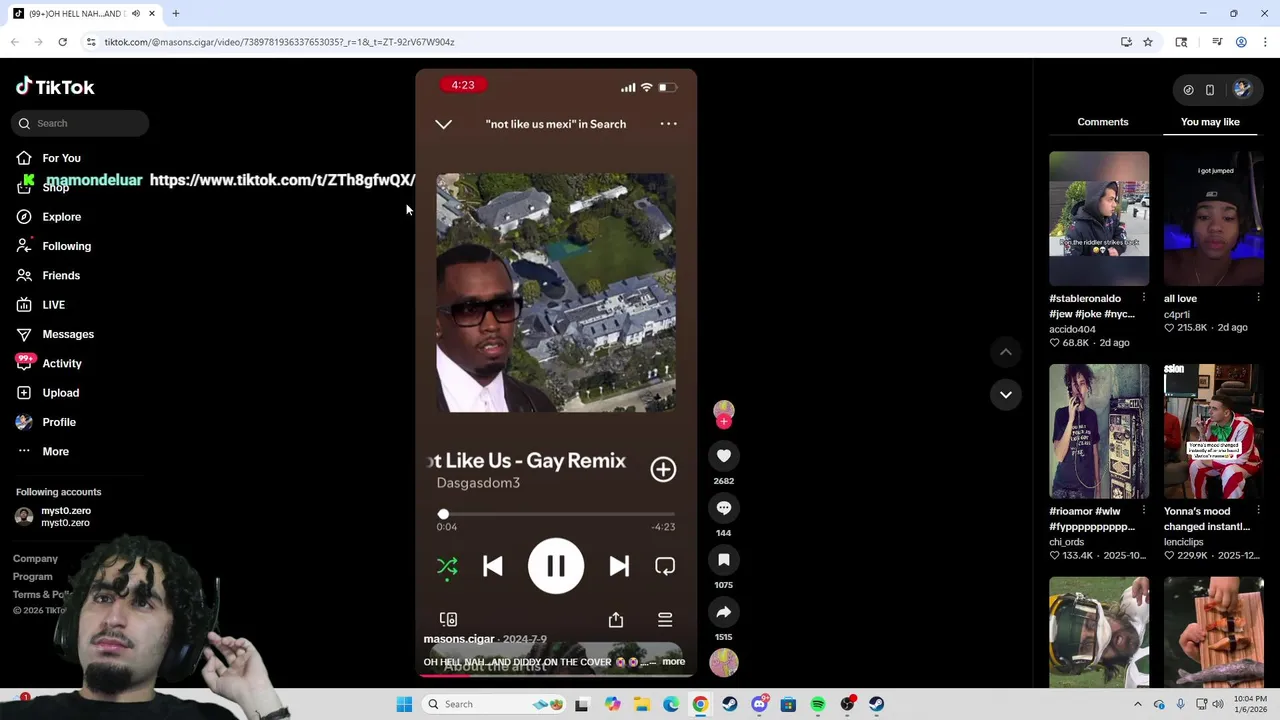Open the profile avatar in the top-right pill
The height and width of the screenshot is (720, 1280).
tap(1242, 90)
